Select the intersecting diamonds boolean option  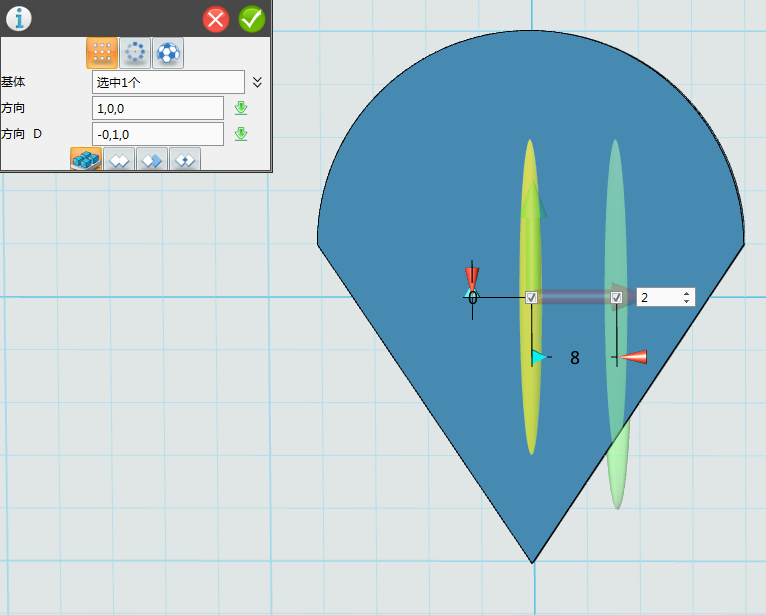185,159
